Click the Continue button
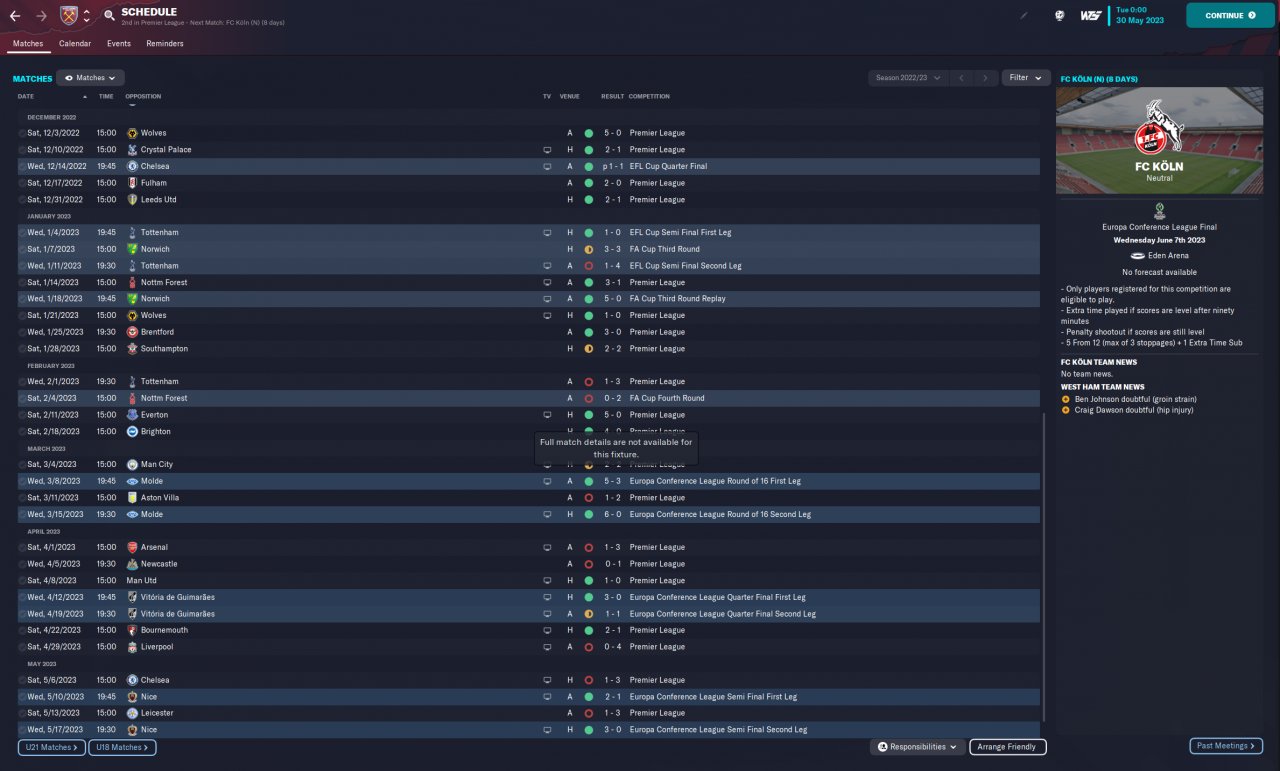 pyautogui.click(x=1230, y=16)
